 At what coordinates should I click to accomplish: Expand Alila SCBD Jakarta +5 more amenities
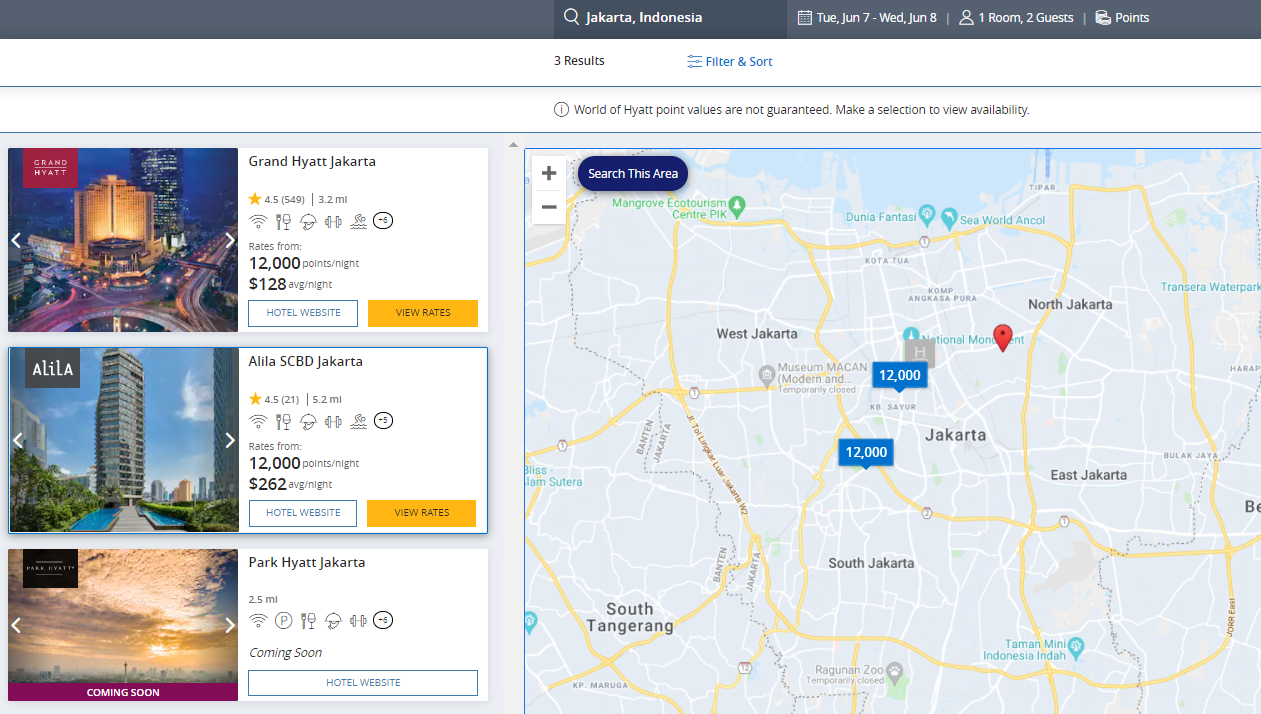coord(383,421)
